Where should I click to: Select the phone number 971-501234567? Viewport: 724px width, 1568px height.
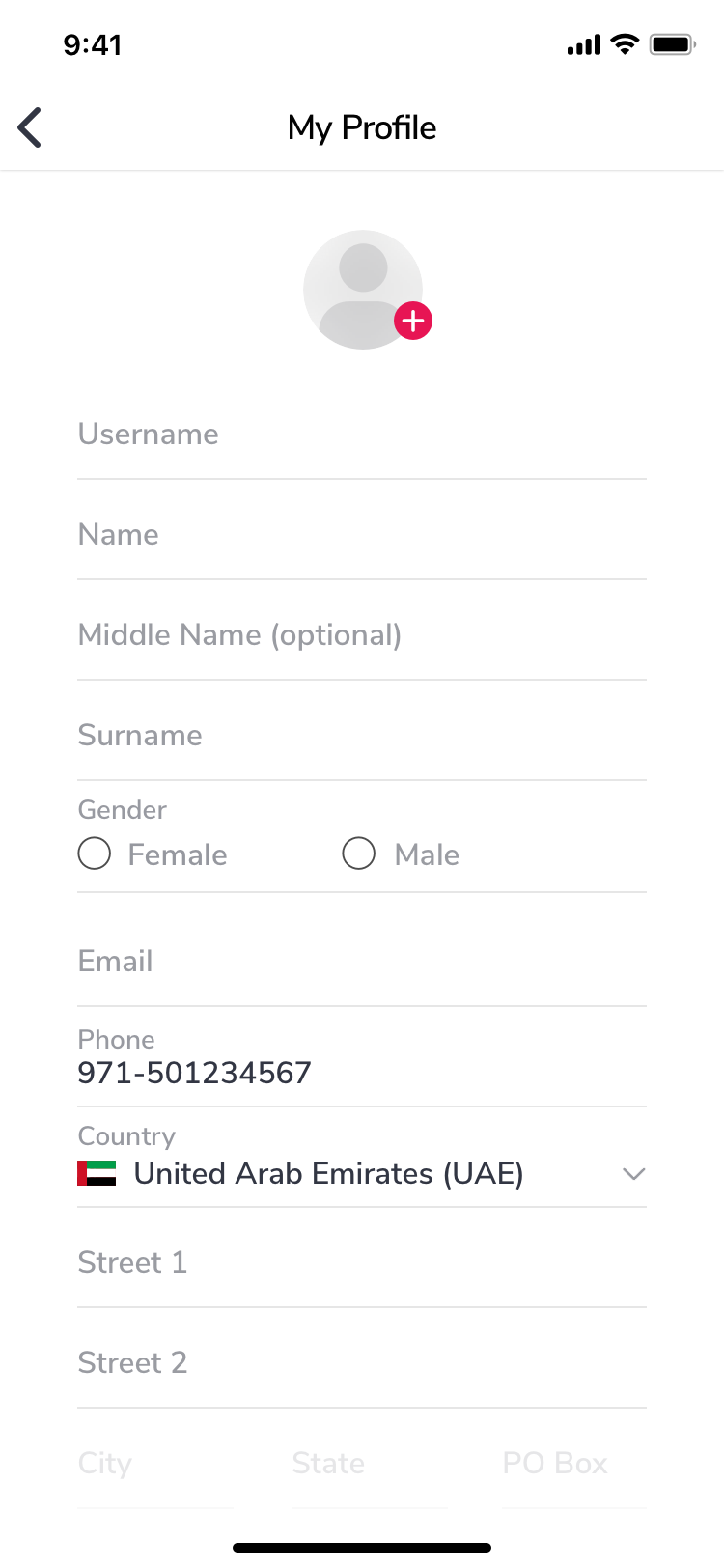pos(194,1073)
